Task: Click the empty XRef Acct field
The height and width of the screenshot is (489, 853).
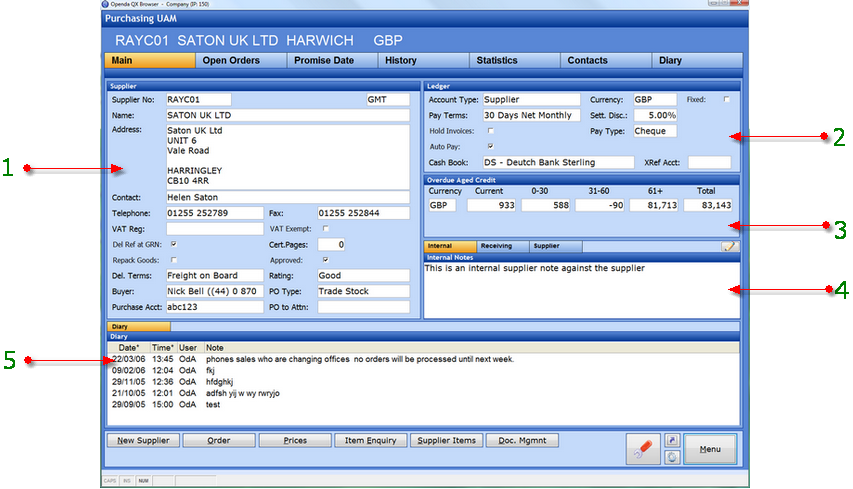Action: point(709,163)
